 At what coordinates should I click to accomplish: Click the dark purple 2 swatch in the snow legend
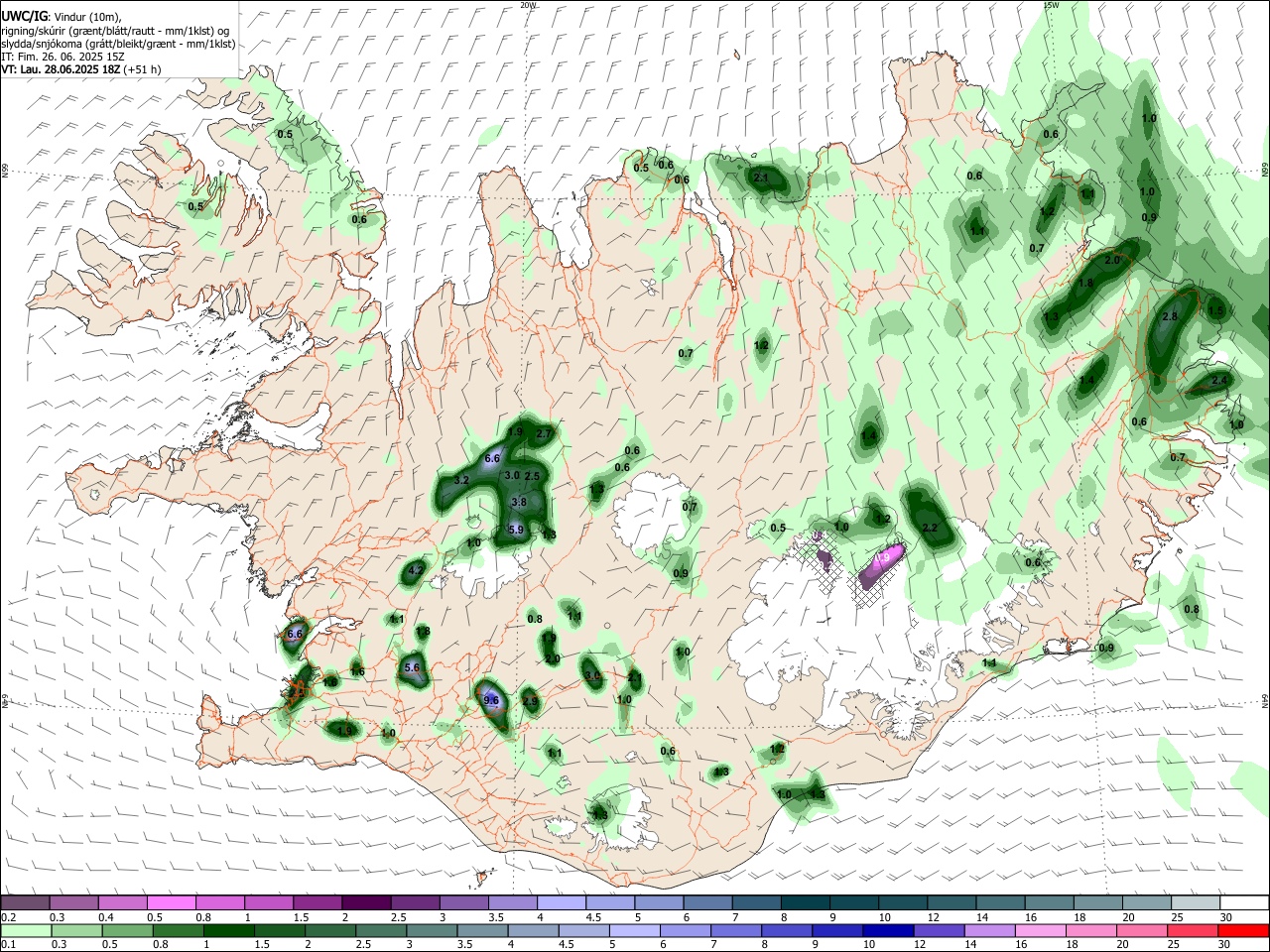366,903
